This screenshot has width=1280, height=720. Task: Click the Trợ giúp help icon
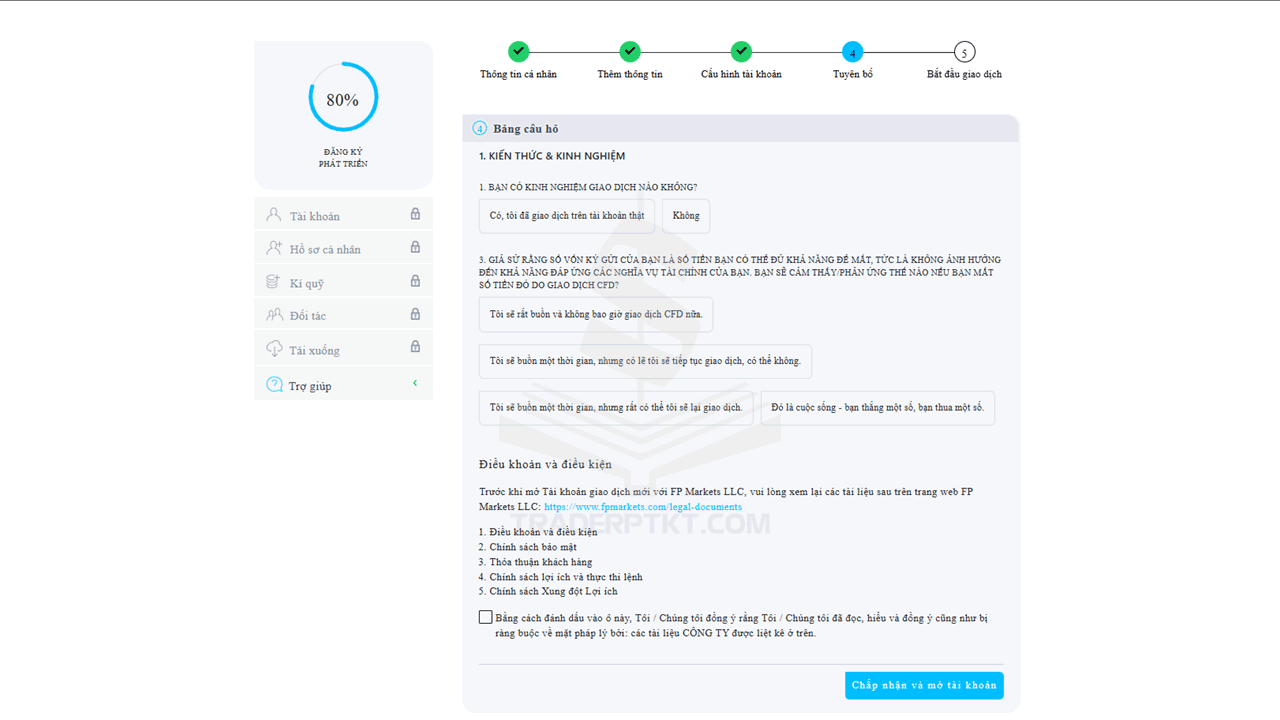[274, 385]
